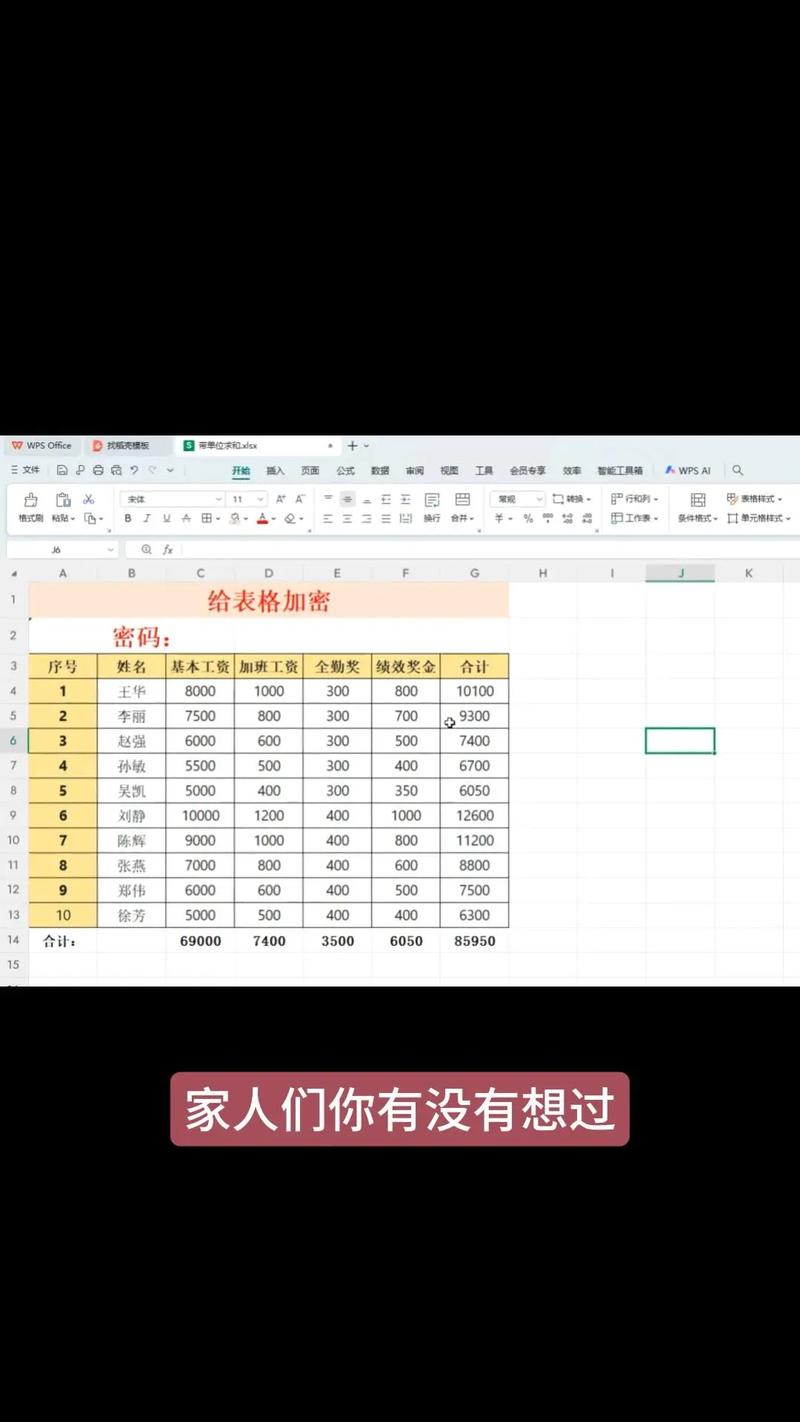Screen dimensions: 800x1422
Task: Toggle underline formatting
Action: click(165, 518)
